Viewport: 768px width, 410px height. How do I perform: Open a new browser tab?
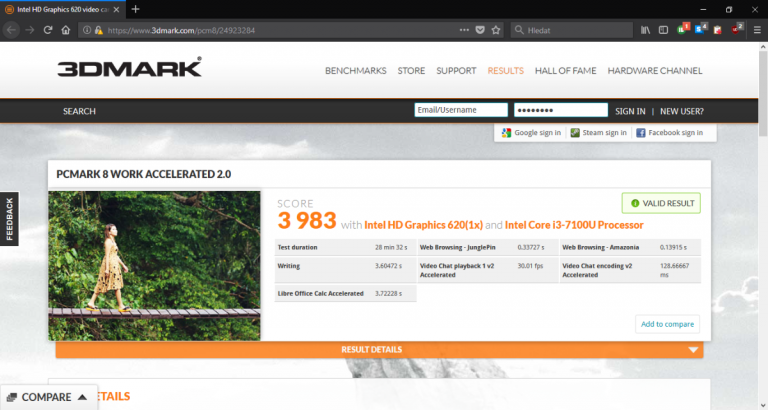coord(135,9)
